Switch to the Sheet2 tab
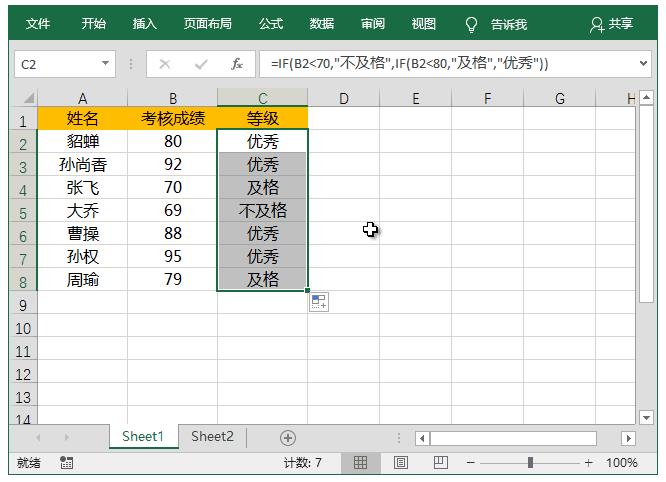 tap(212, 437)
